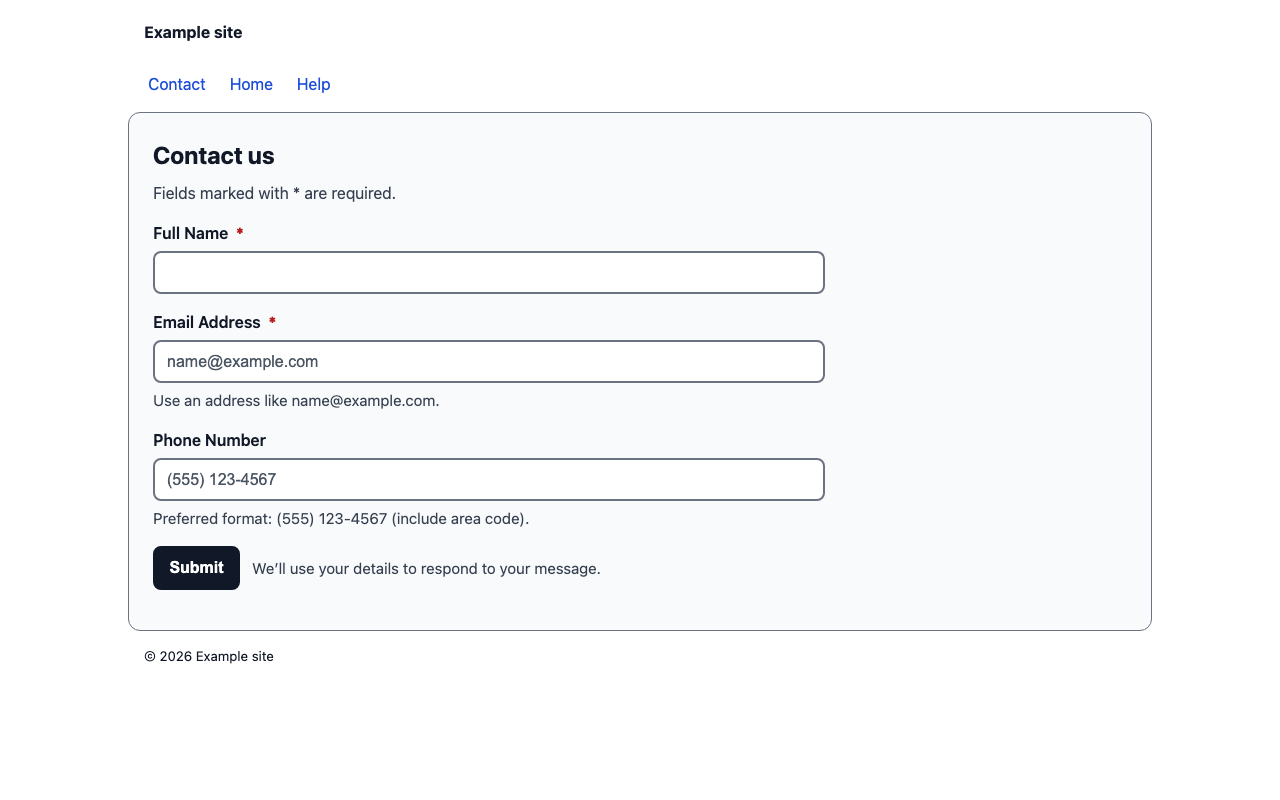Click the preferred phone format hint
1280x800 pixels.
point(340,518)
